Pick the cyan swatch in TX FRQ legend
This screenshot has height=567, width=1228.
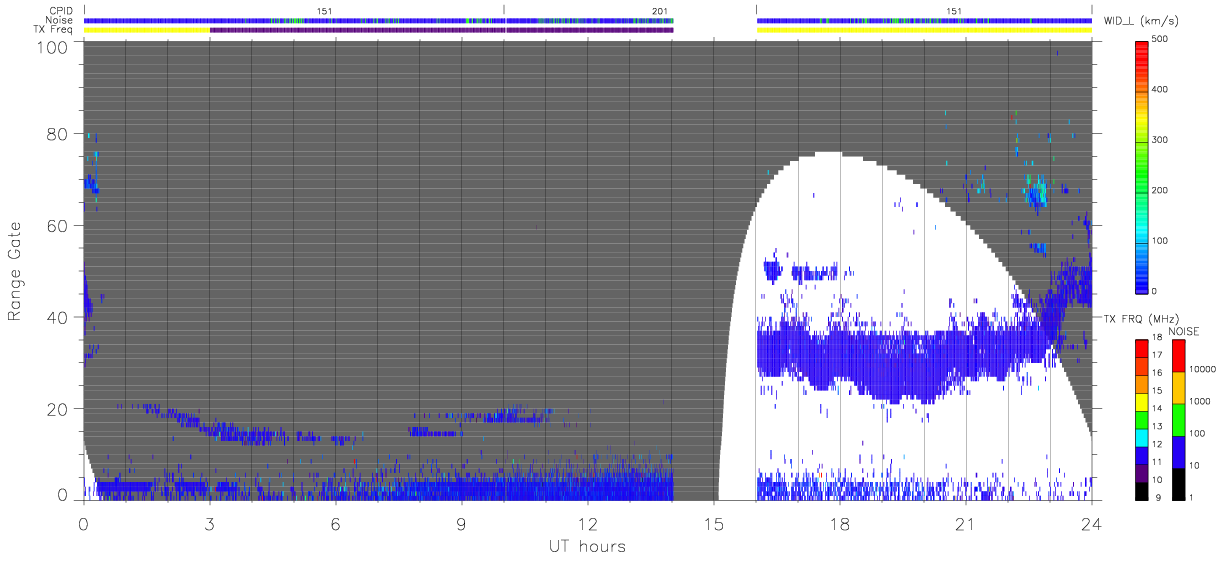click(x=1142, y=437)
